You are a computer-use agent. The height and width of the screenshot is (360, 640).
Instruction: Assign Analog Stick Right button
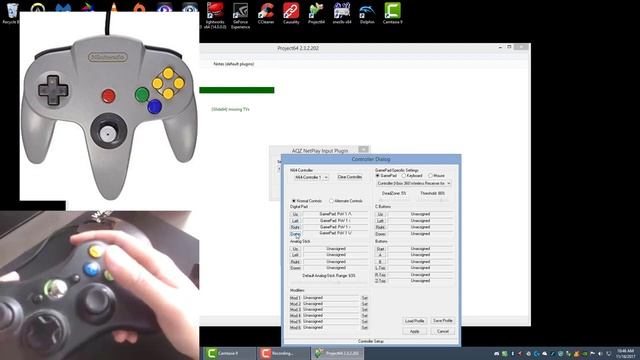[x=296, y=262]
